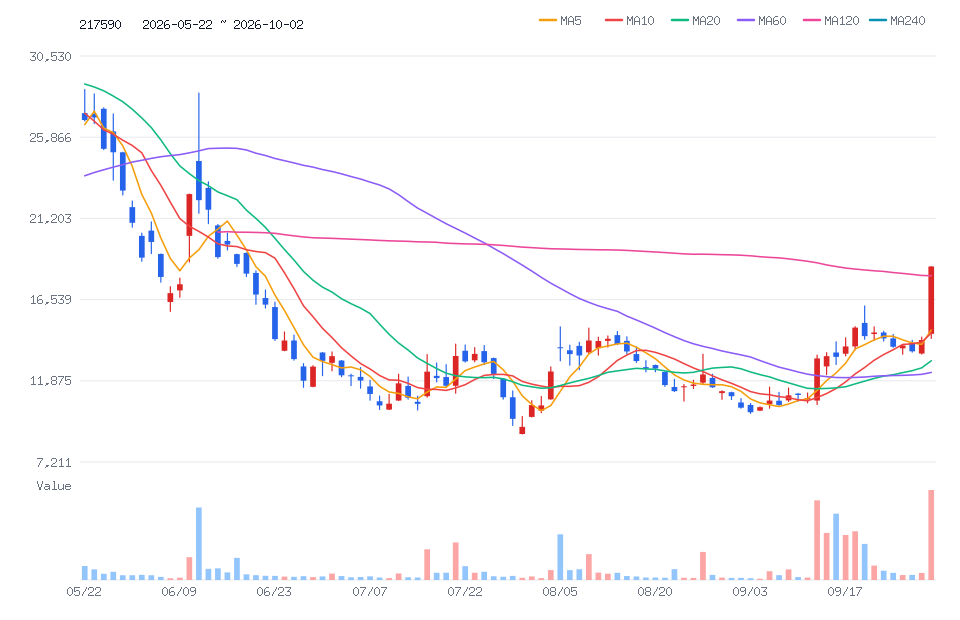Click the 07/22 date axis label
Screen dimensions: 960x620
point(465,592)
